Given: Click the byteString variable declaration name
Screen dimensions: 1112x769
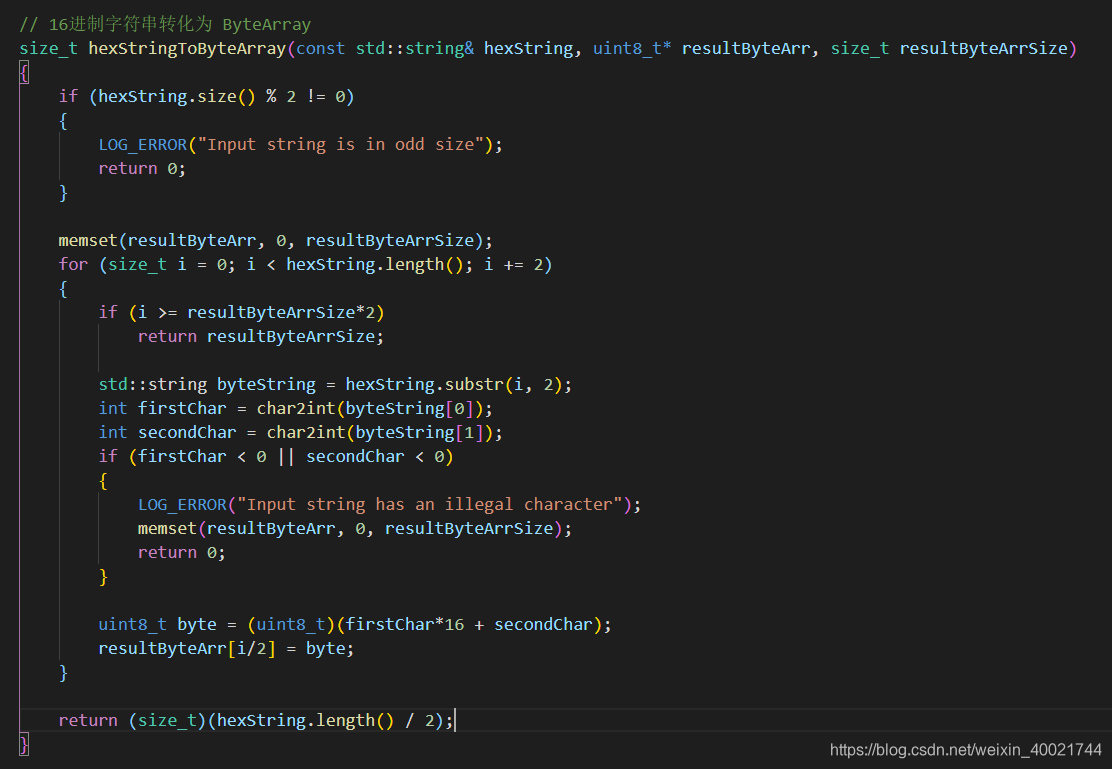Looking at the screenshot, I should pos(266,384).
